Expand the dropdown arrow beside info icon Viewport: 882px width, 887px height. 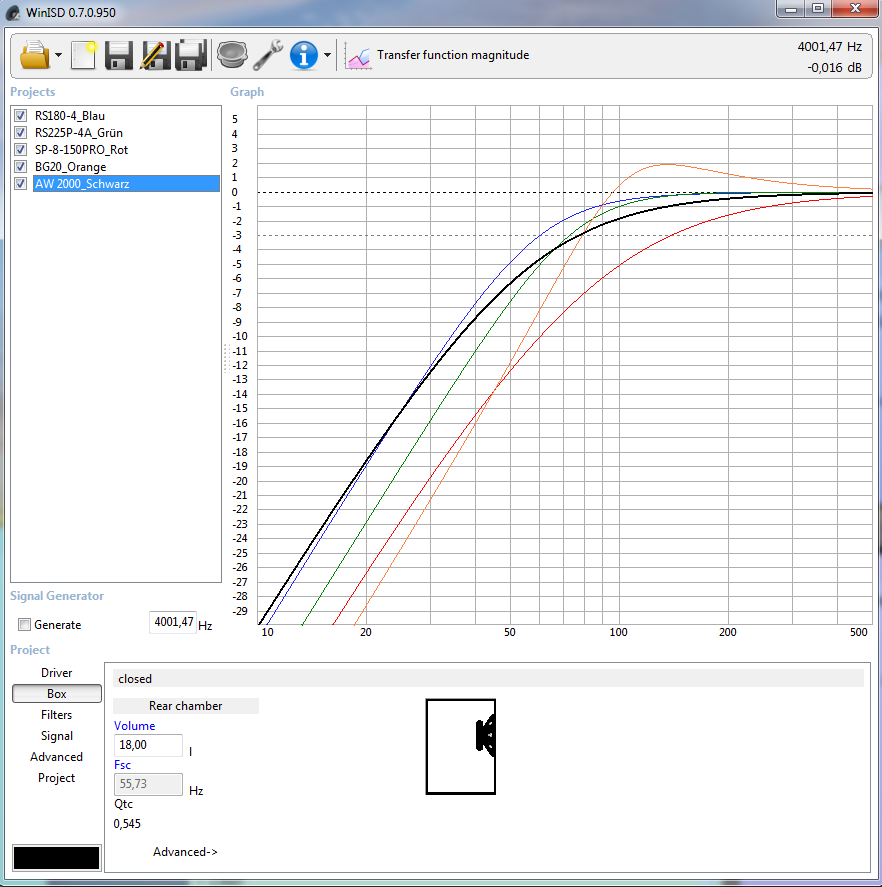[327, 55]
